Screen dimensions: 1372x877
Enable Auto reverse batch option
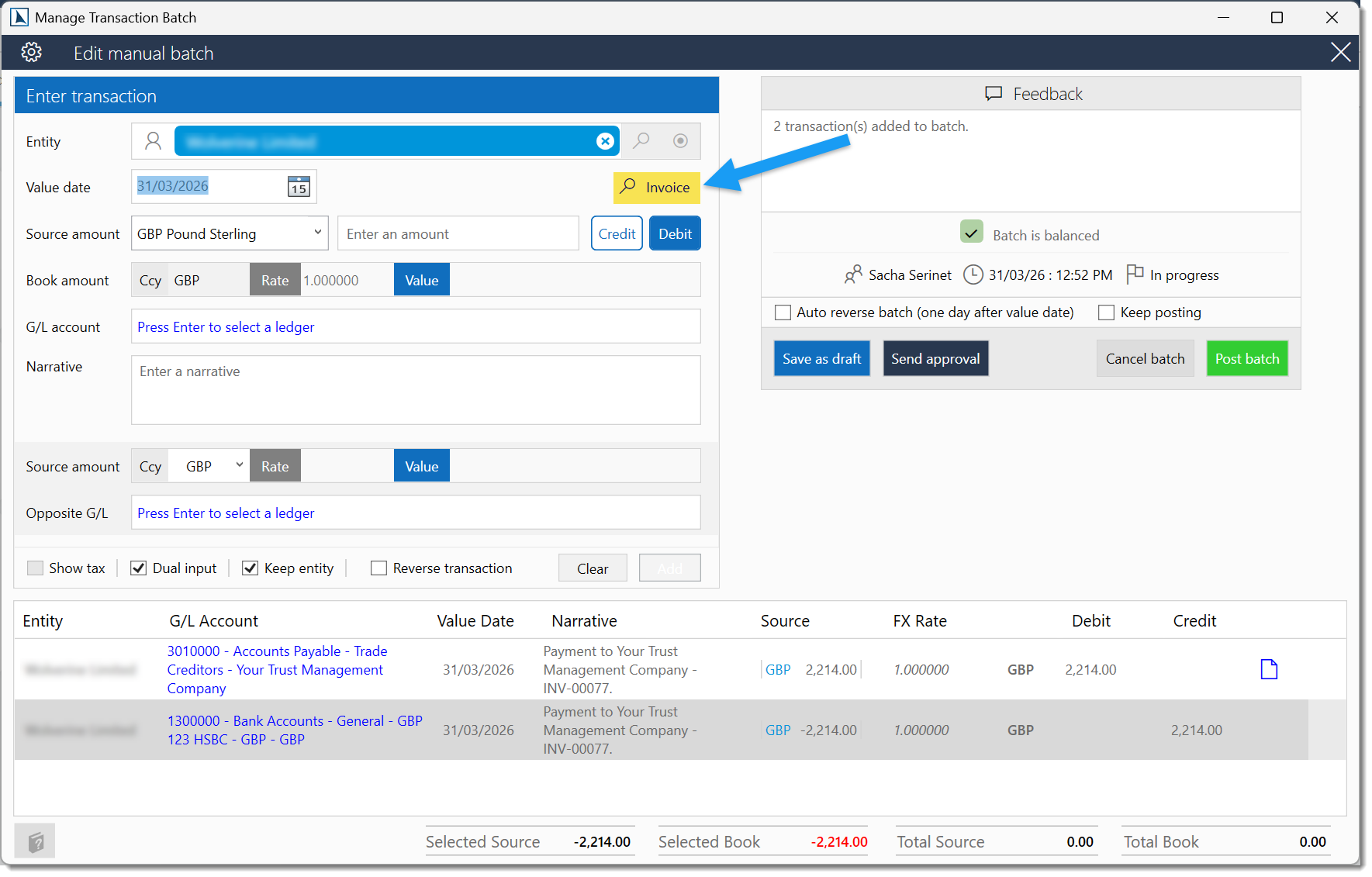point(783,312)
